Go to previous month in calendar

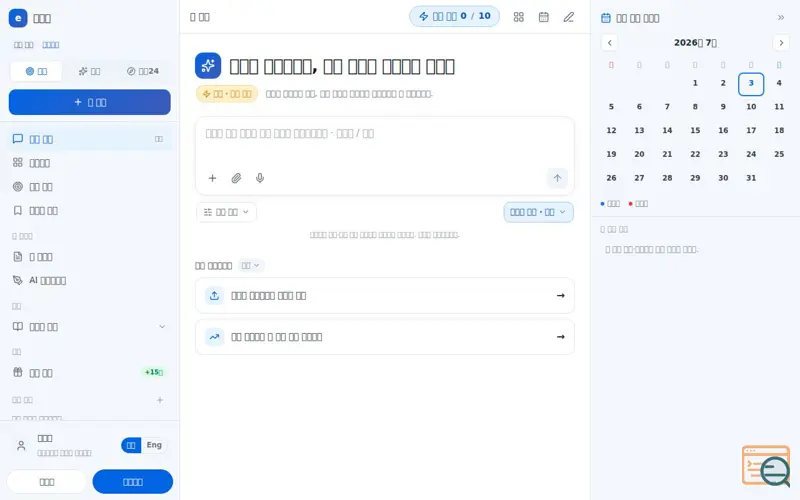(x=610, y=43)
